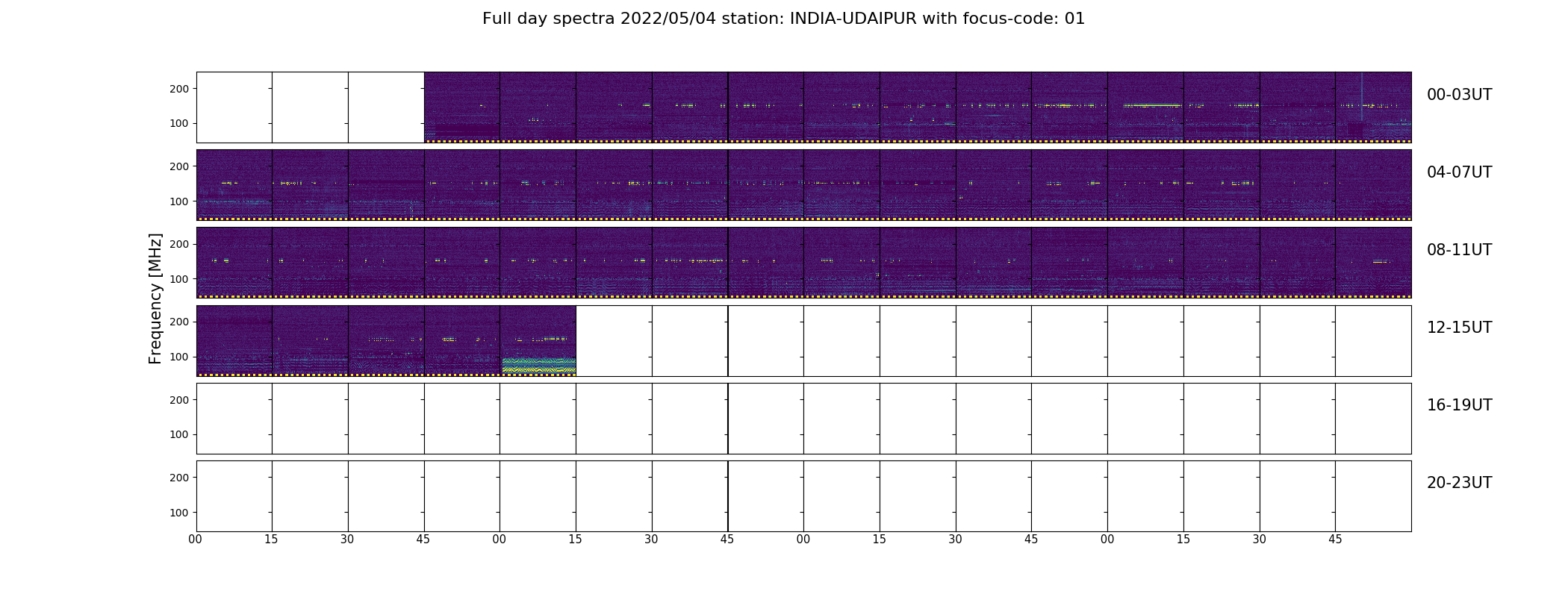Image resolution: width=1568 pixels, height=597 pixels.
Task: Click the last empty panel of 20-23UT row
Action: [x=1373, y=496]
